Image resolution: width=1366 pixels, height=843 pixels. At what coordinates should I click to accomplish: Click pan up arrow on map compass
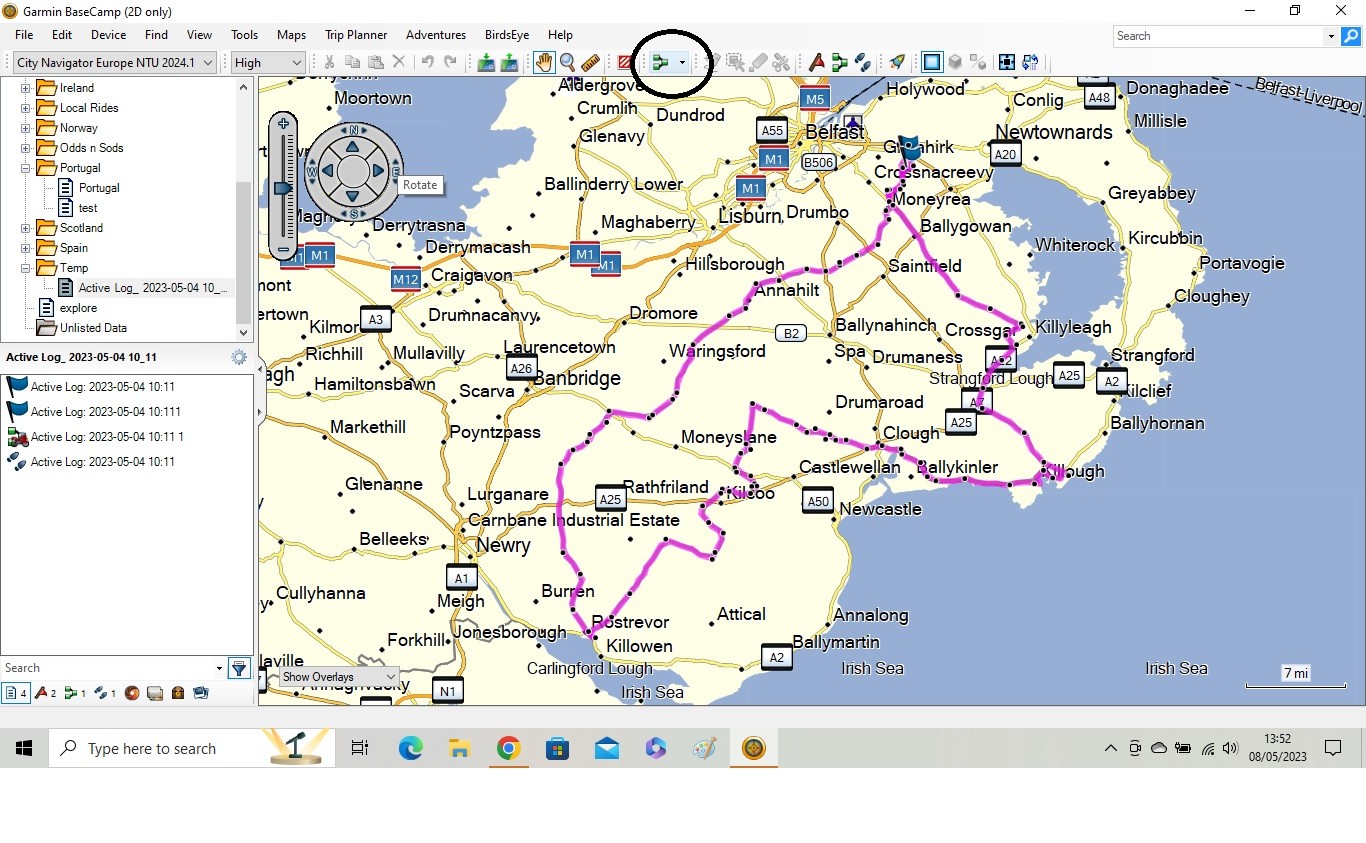353,146
